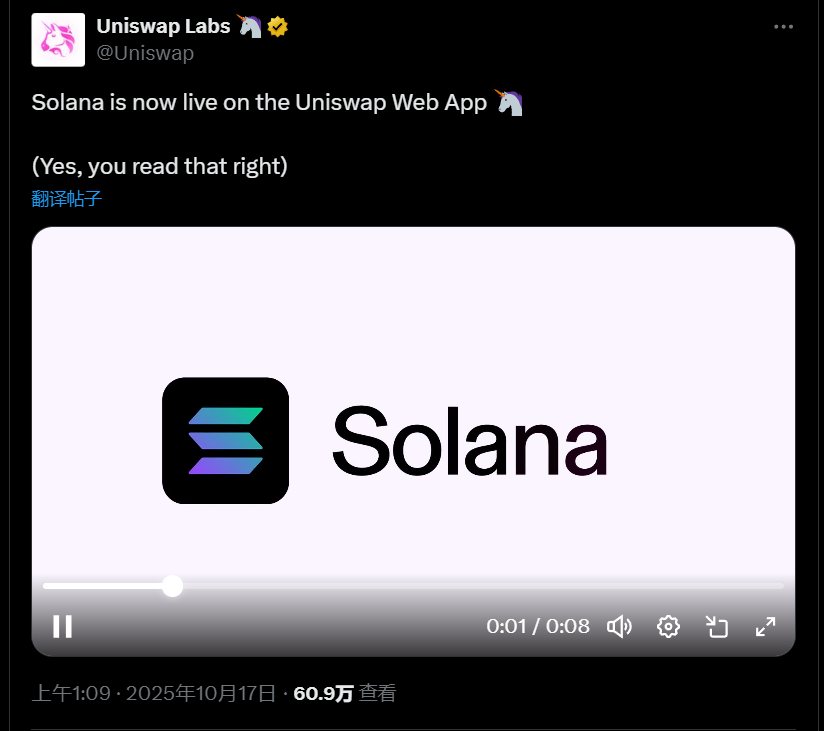Open video settings gear menu
The width and height of the screenshot is (824, 731).
(668, 626)
